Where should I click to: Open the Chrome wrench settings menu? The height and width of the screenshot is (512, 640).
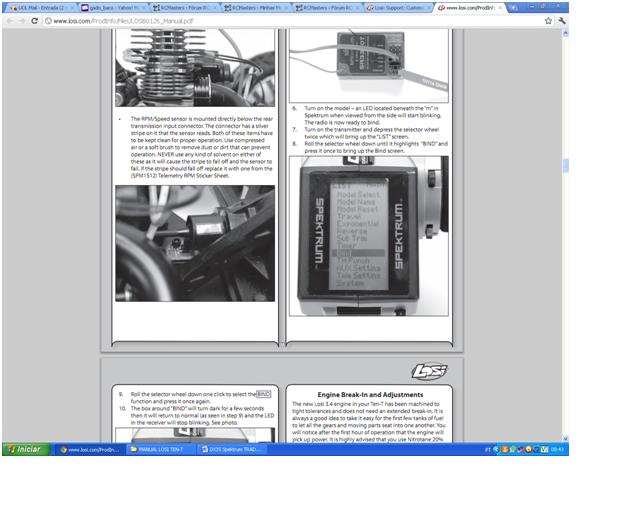click(562, 20)
